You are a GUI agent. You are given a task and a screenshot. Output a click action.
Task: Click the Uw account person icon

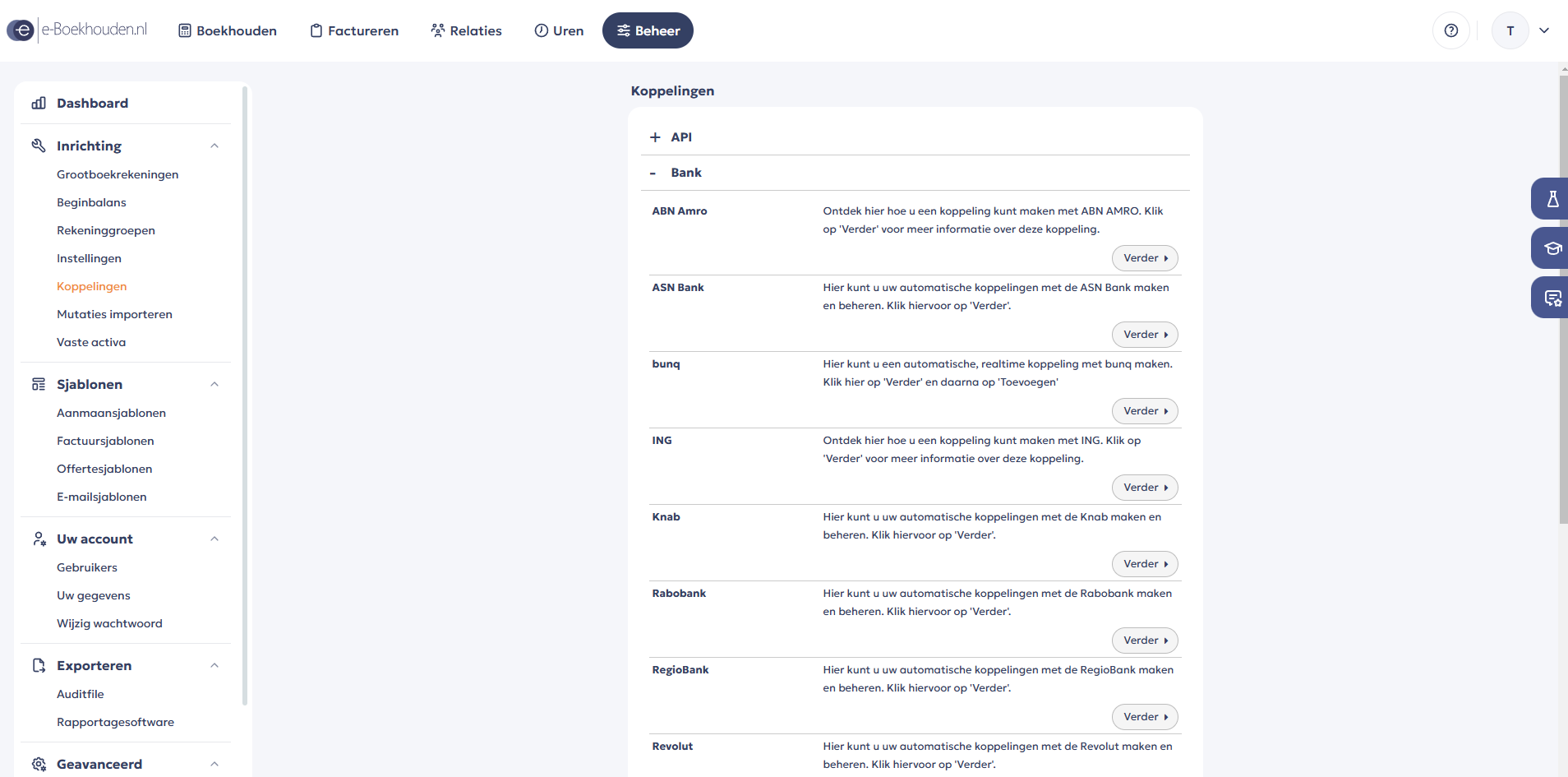(x=39, y=539)
